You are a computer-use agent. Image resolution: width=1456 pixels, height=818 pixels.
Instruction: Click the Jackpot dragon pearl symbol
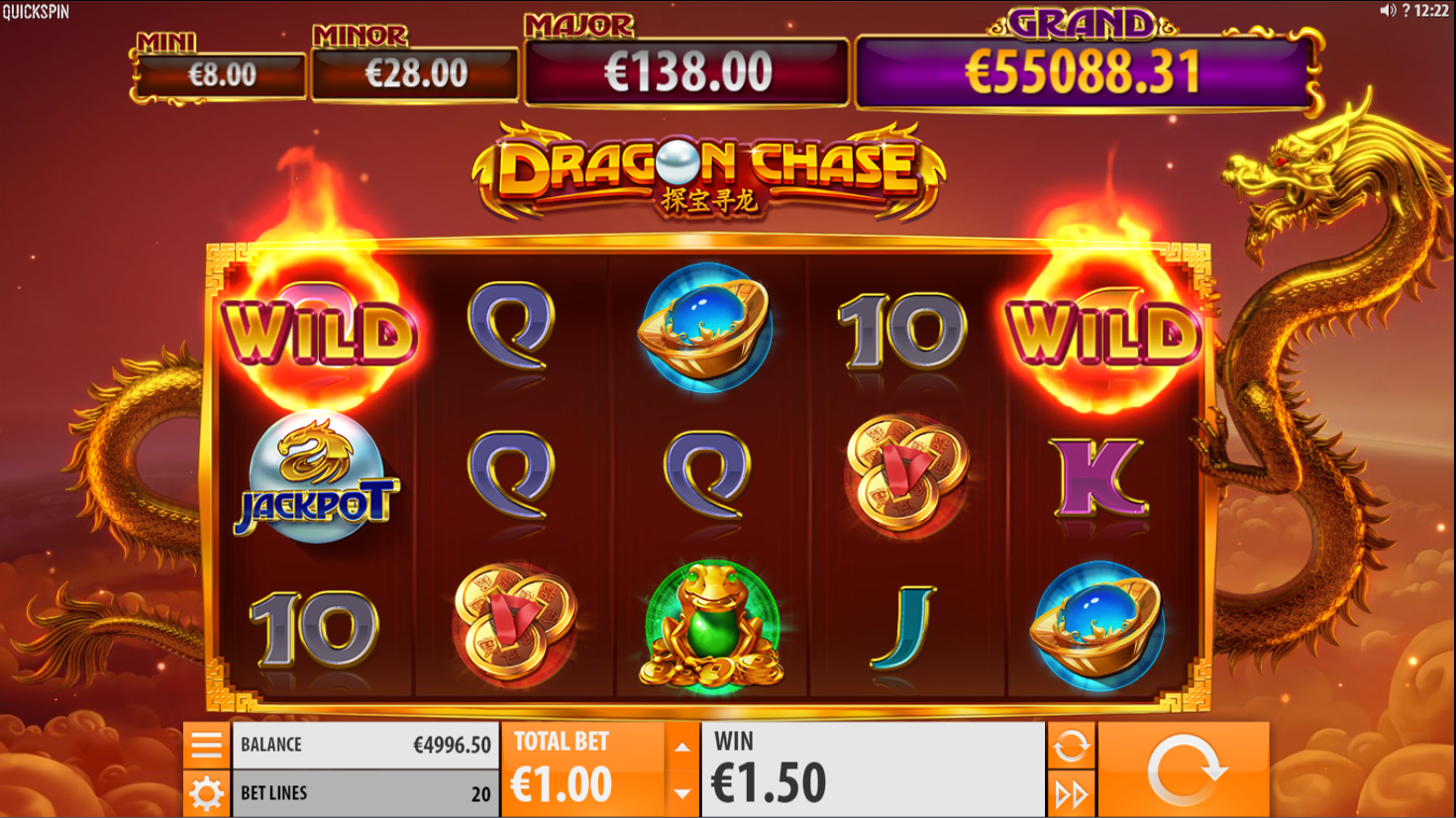click(316, 478)
